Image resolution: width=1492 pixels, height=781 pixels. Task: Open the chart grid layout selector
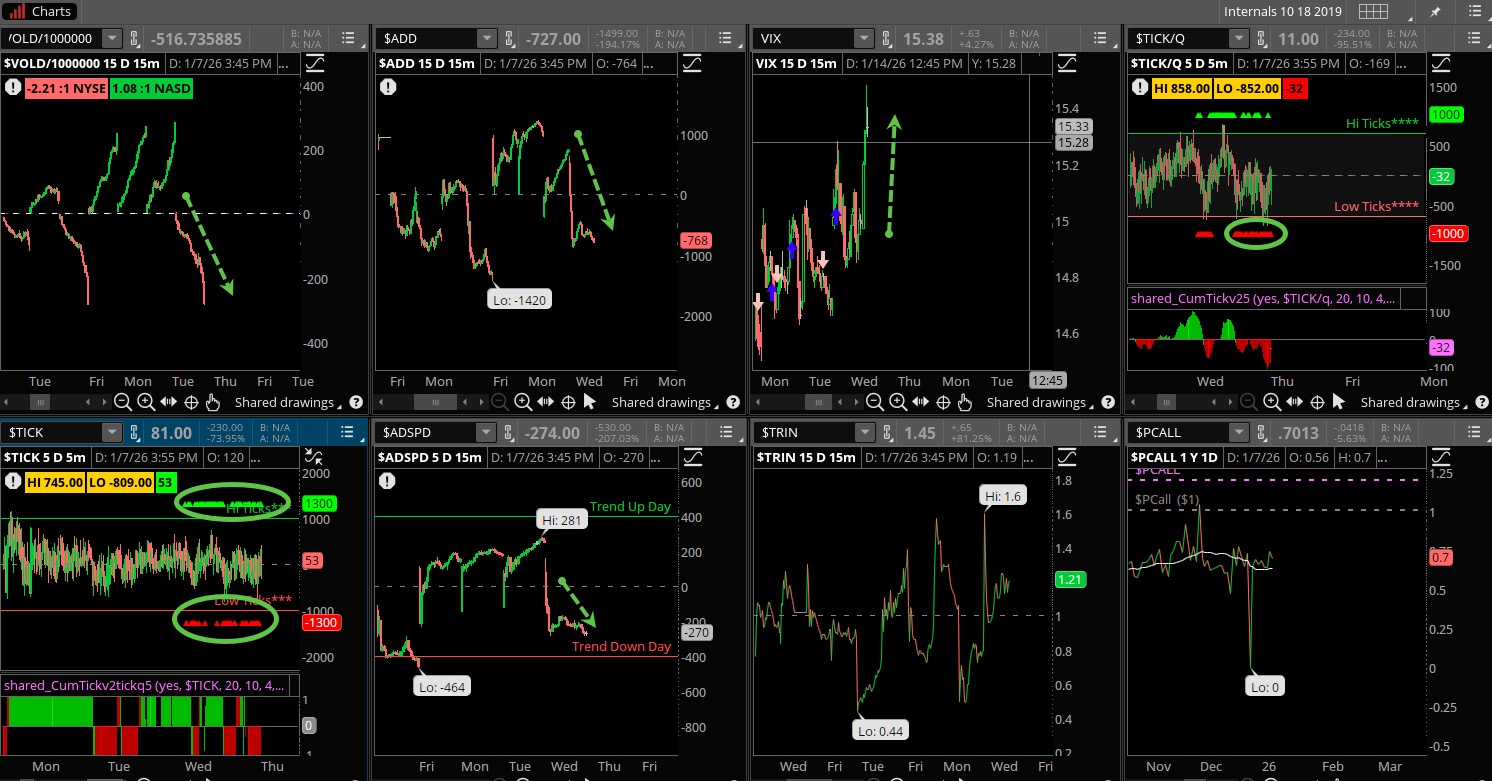coord(1374,12)
